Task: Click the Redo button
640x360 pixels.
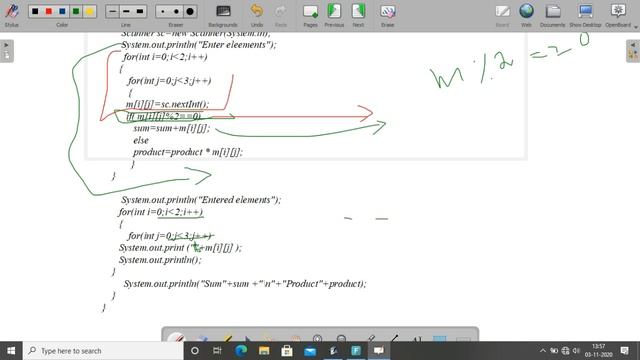Action: tap(280, 16)
